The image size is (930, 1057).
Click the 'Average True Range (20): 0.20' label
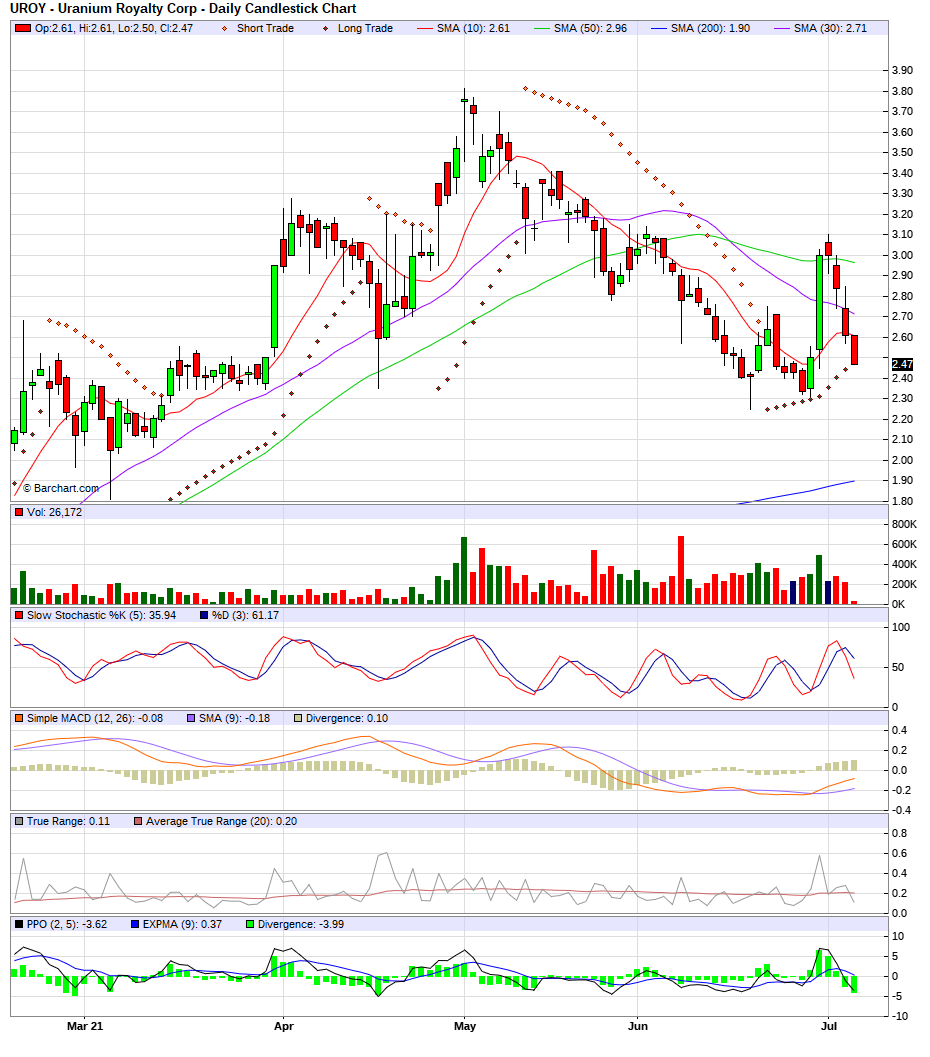coord(222,822)
